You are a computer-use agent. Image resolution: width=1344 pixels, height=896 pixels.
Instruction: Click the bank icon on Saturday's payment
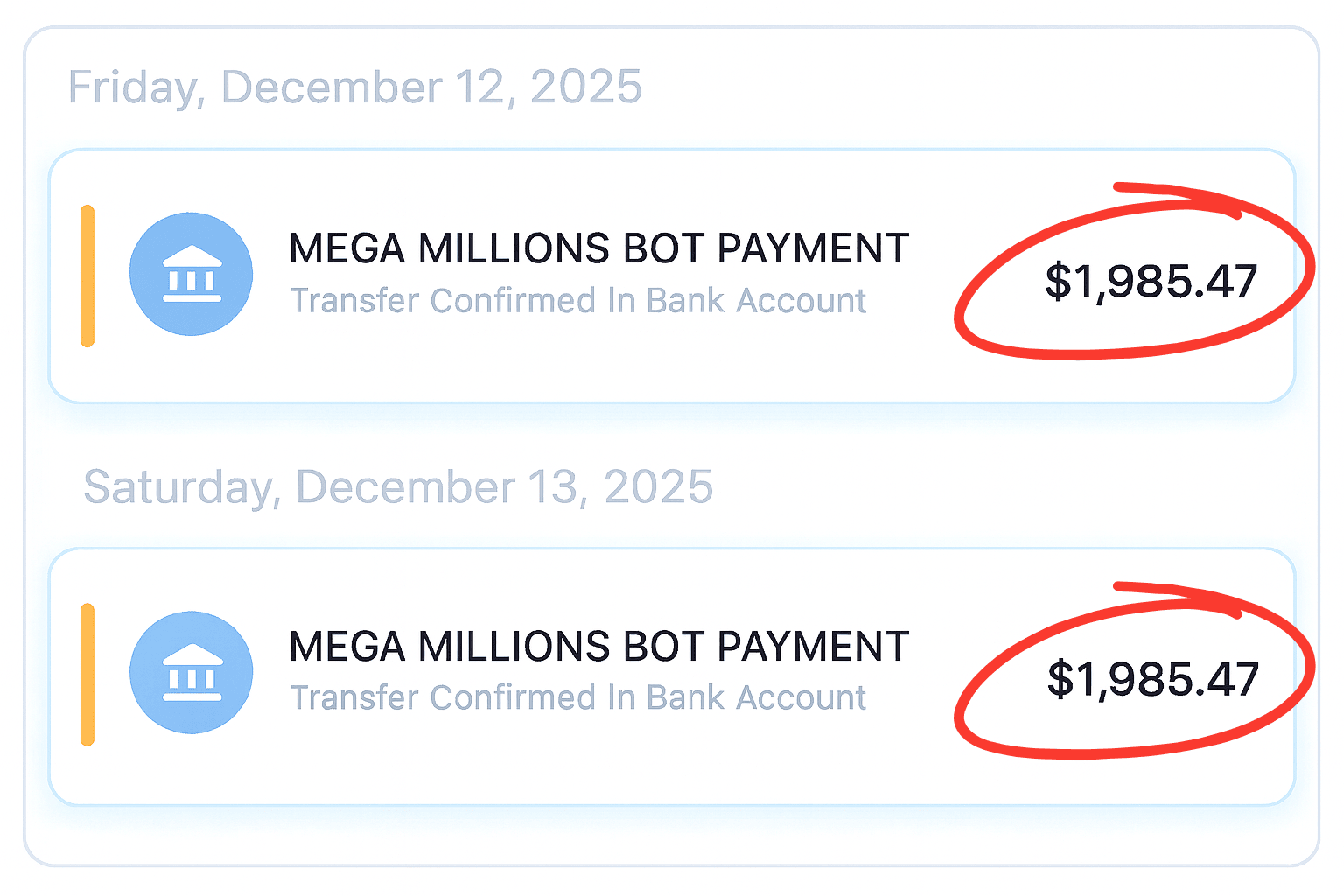[x=191, y=672]
